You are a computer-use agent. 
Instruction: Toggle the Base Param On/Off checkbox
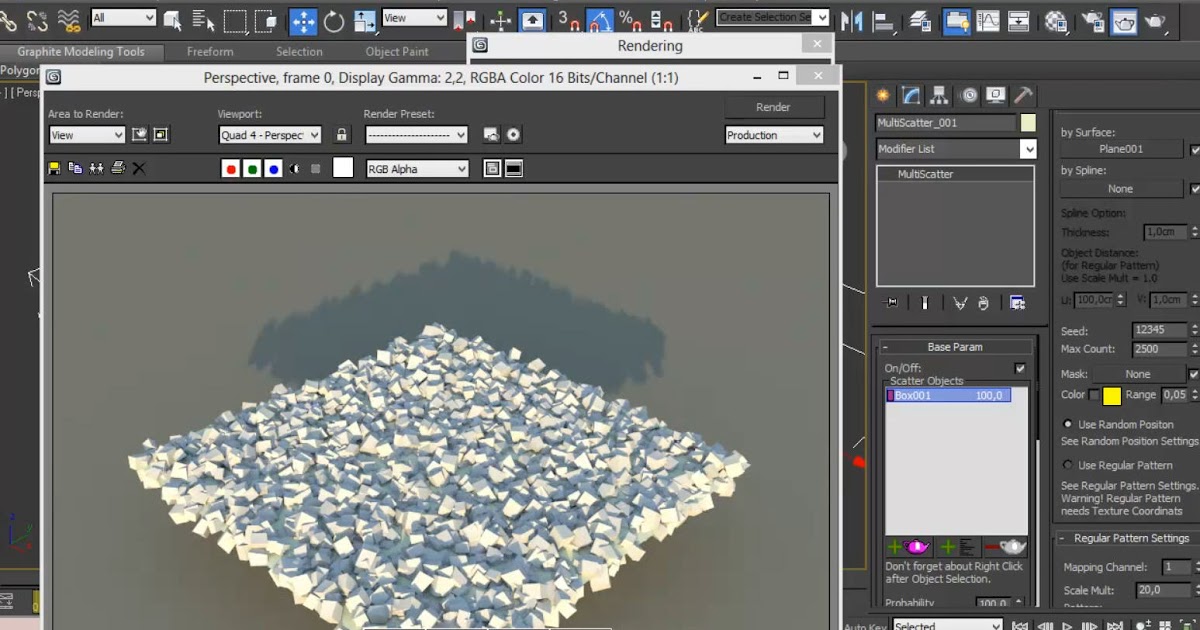1020,368
